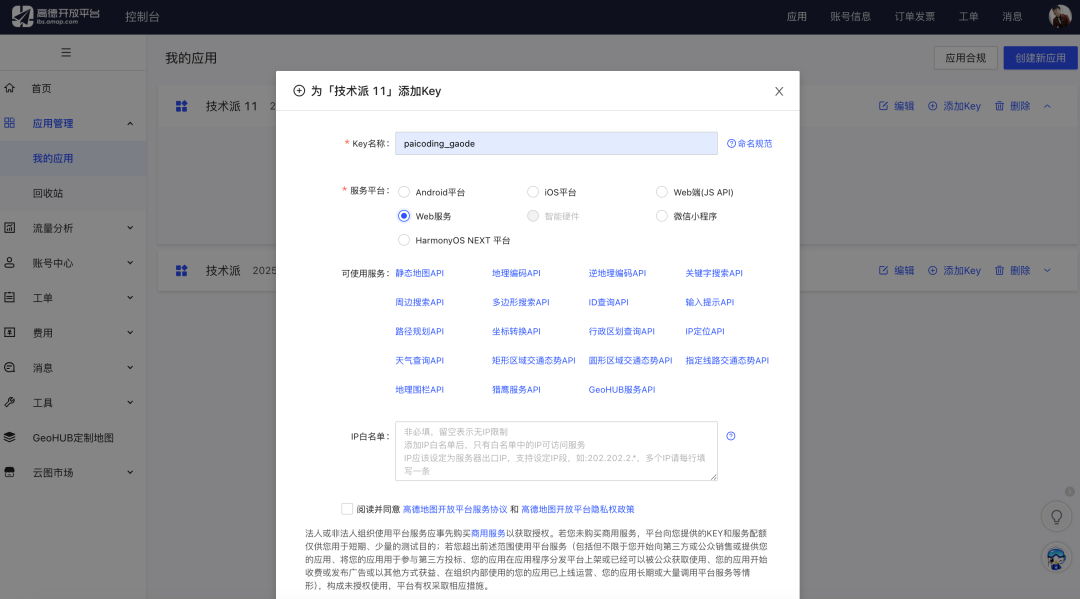Open 应用 in the top navigation
1080x599 pixels.
pyautogui.click(x=797, y=17)
